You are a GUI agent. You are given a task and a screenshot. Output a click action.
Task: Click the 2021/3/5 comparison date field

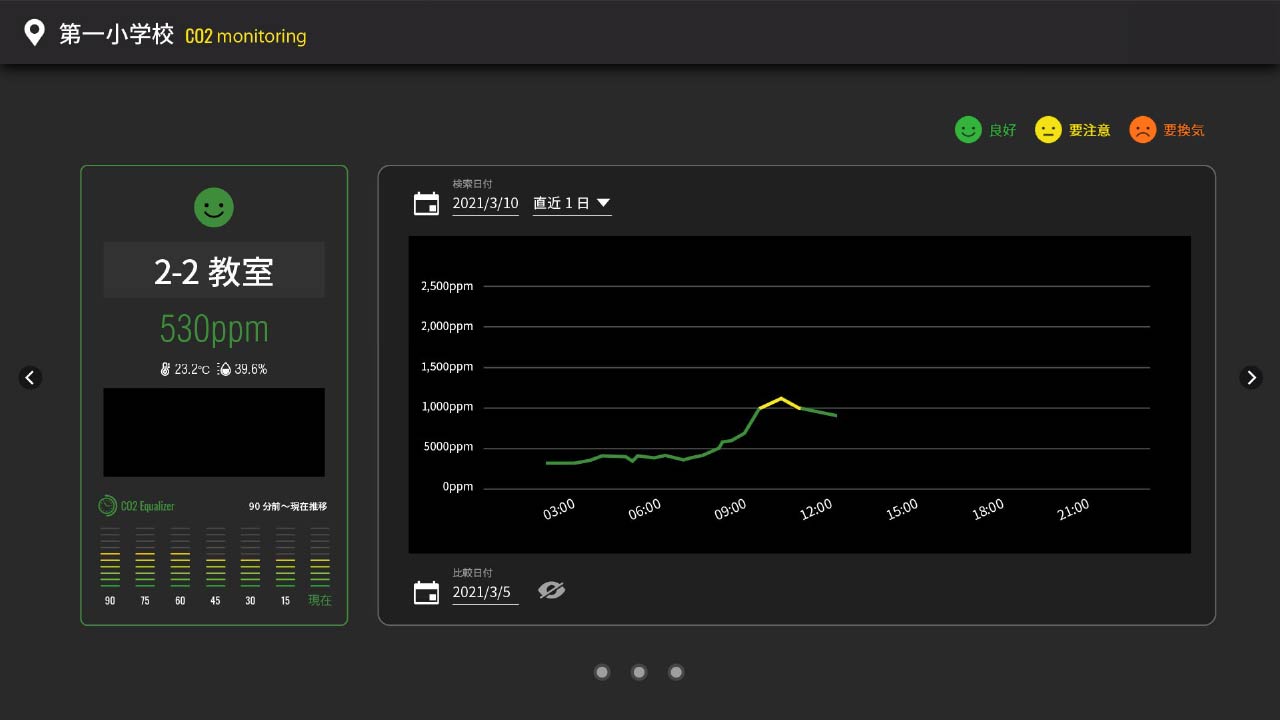click(485, 592)
